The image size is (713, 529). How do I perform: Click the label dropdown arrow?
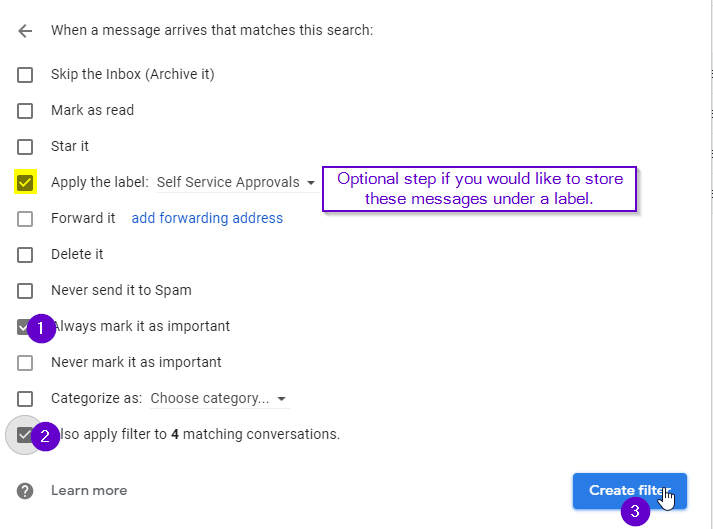point(311,183)
